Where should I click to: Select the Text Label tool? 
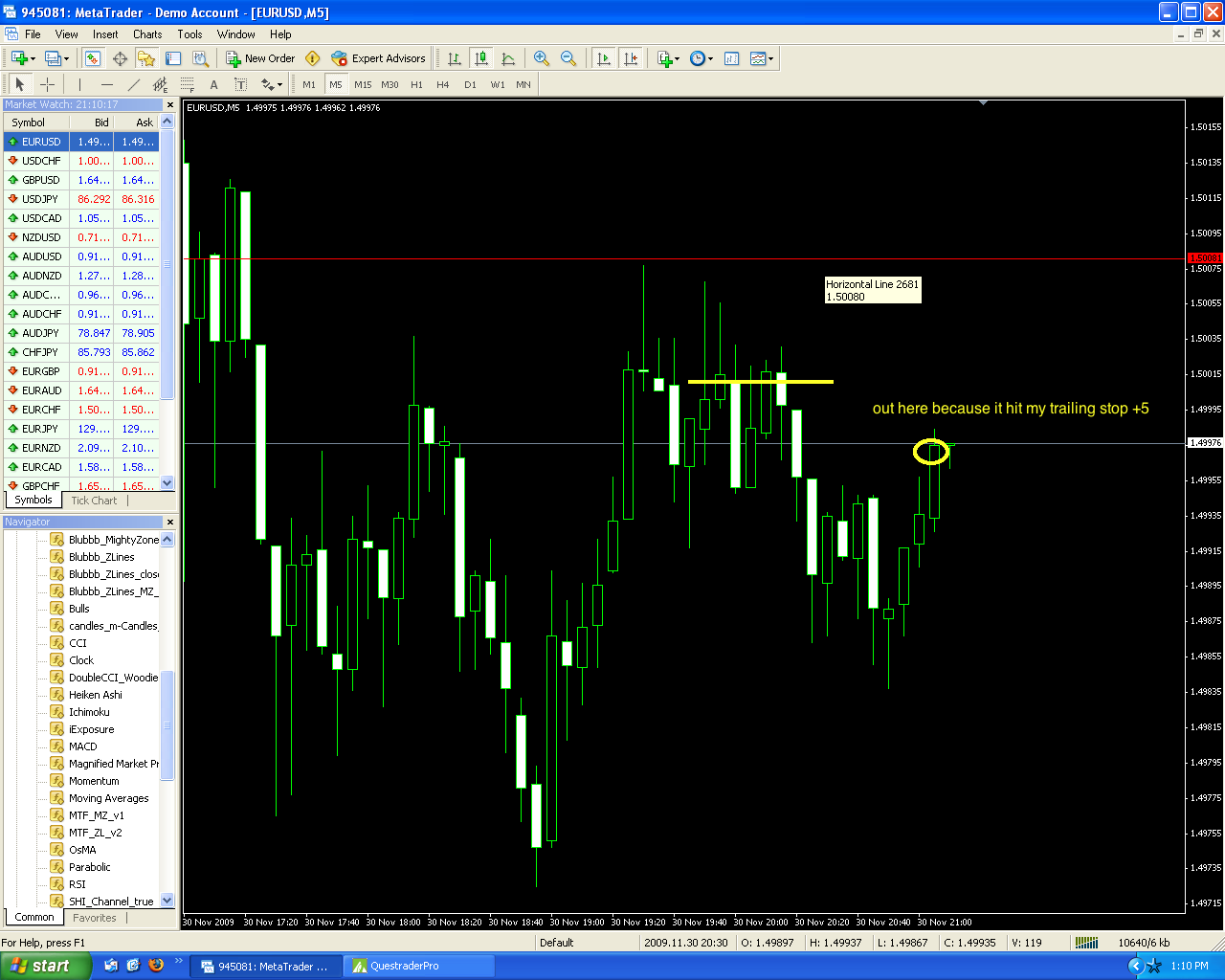[x=240, y=84]
